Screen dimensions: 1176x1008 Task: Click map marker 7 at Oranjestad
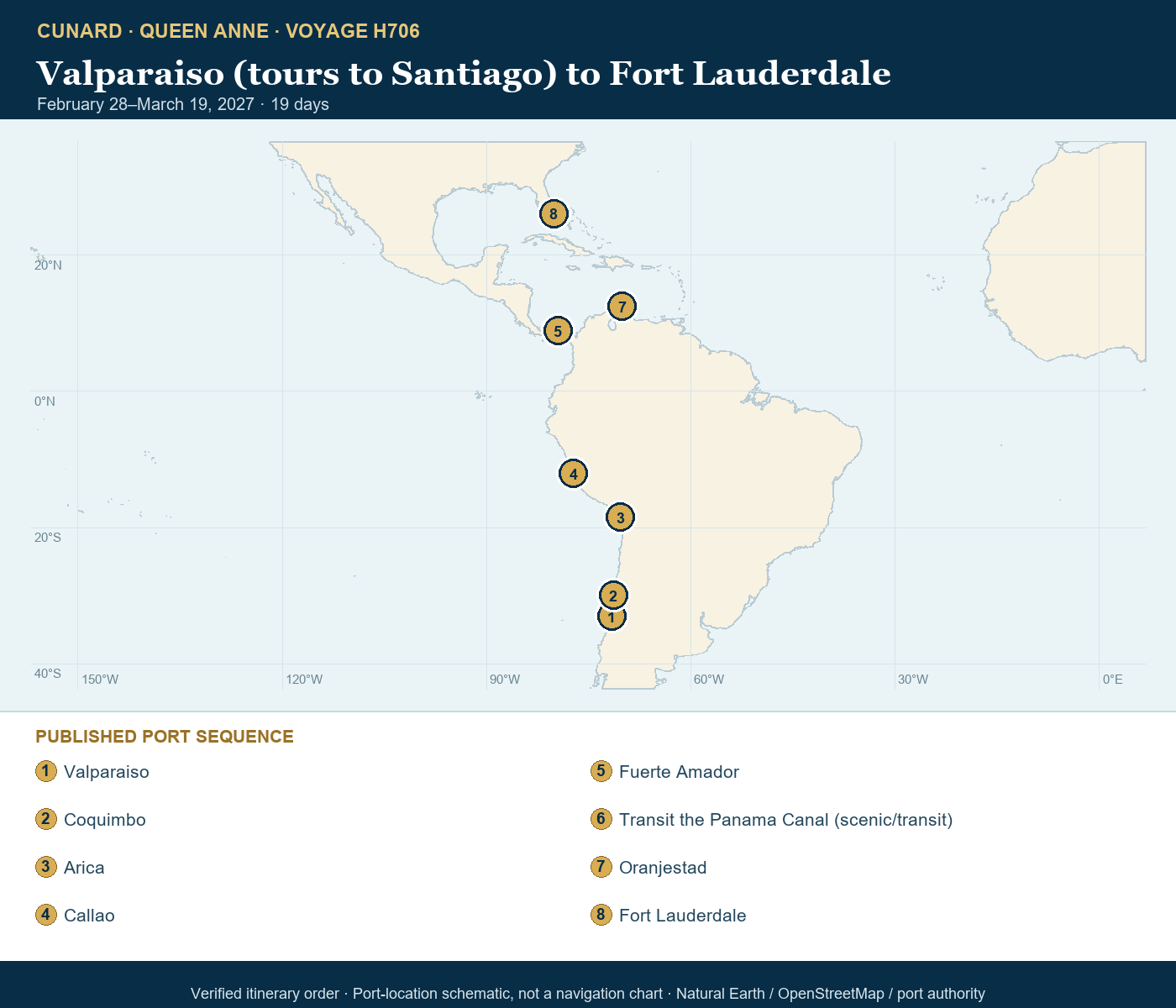[622, 307]
